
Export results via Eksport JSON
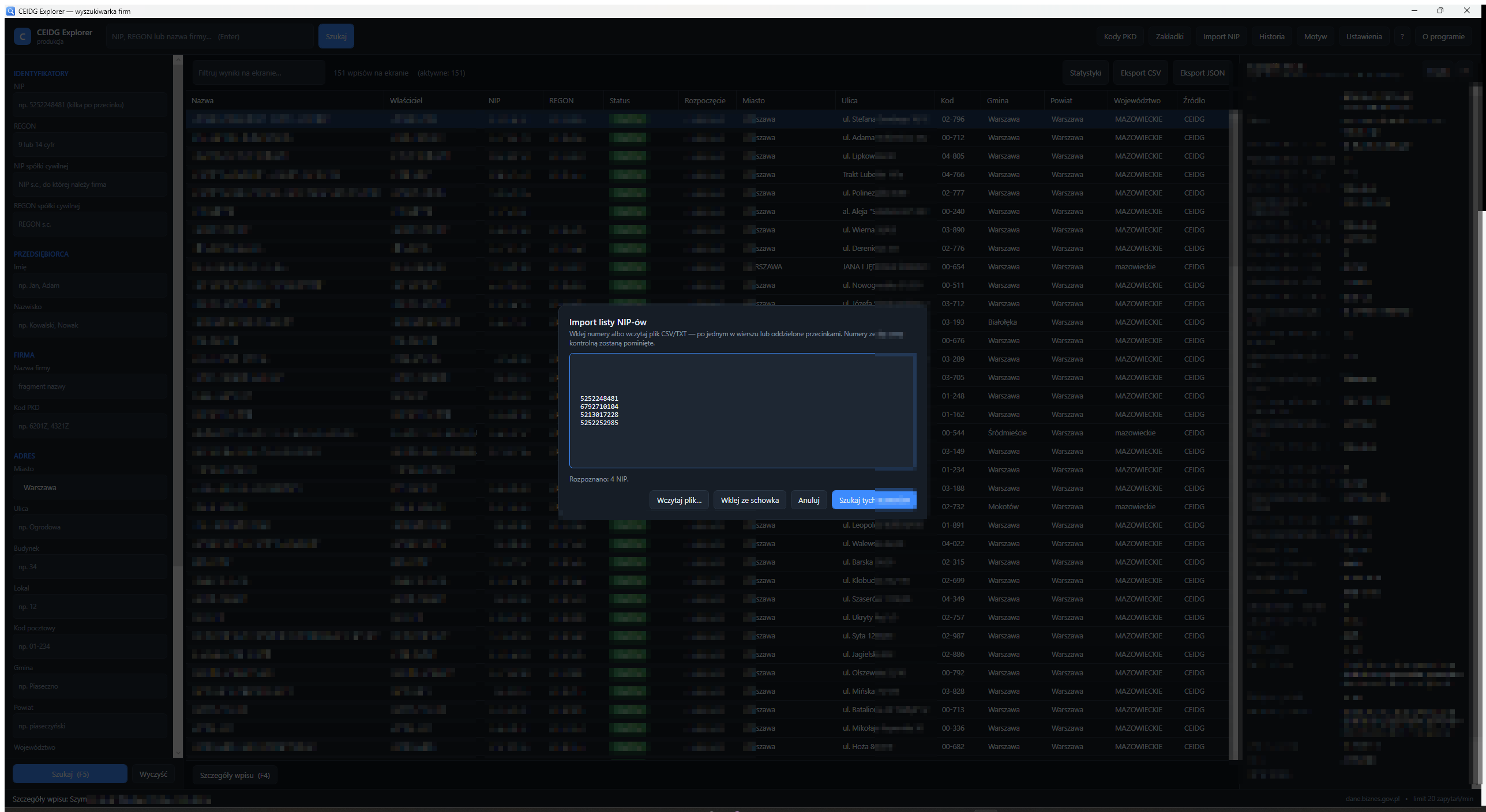point(1202,73)
